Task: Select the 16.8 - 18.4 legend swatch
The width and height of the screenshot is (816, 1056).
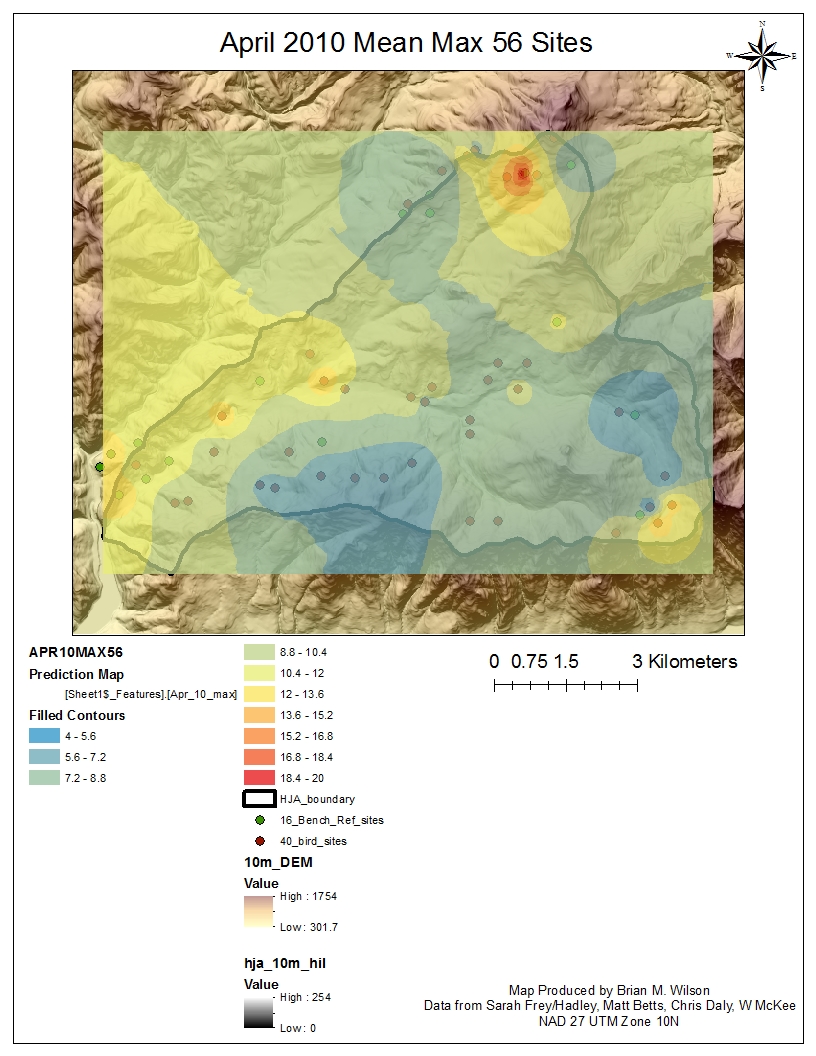Action: pos(259,757)
